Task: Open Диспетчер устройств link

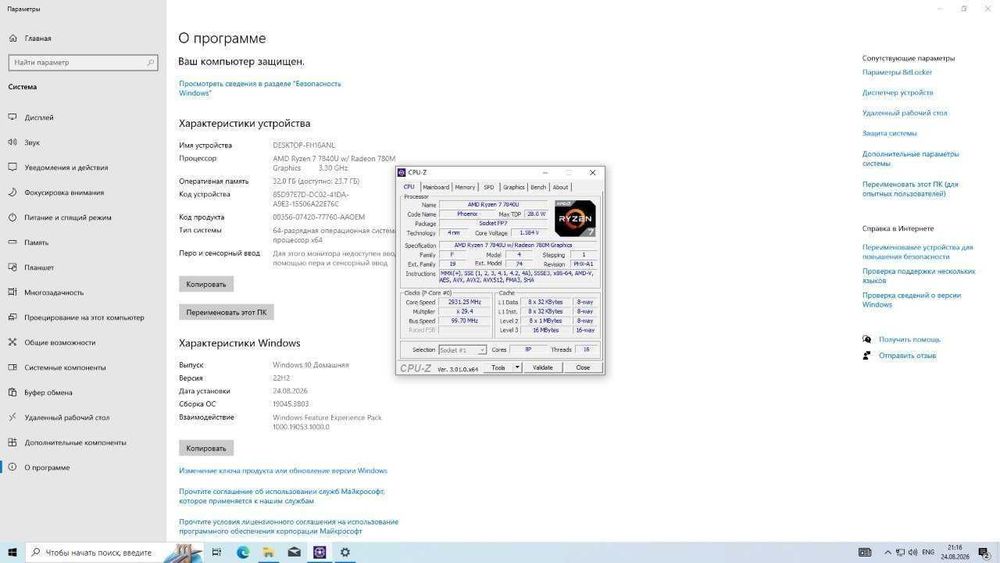Action: (x=897, y=92)
